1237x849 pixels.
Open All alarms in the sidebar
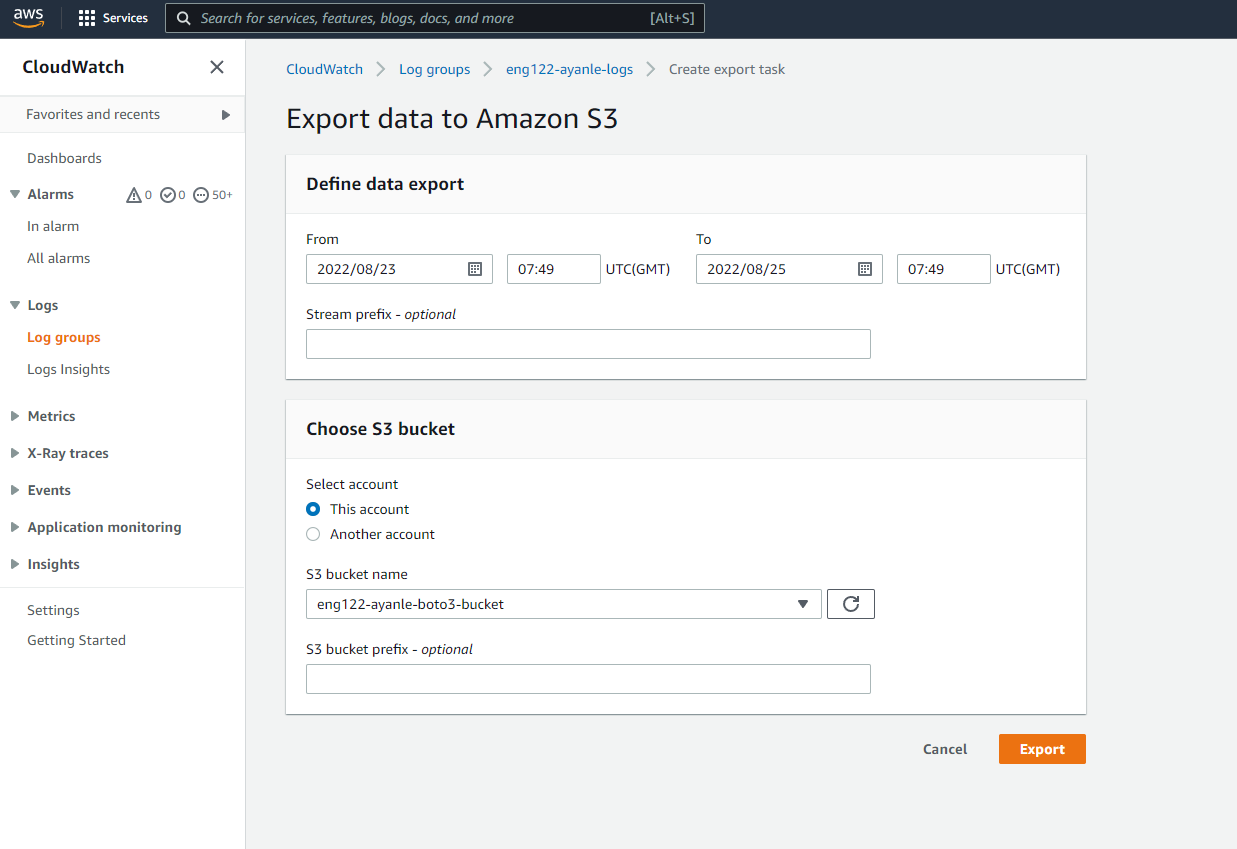(58, 258)
